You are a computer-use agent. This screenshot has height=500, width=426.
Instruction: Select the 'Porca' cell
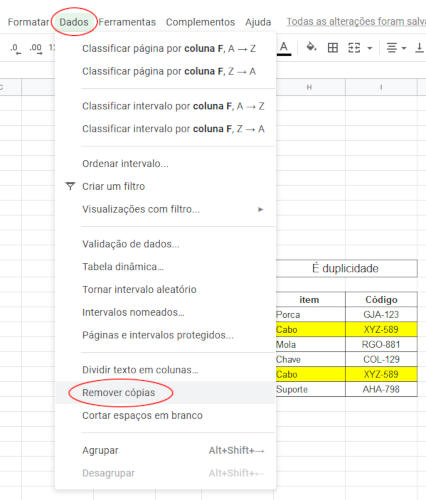click(310, 314)
